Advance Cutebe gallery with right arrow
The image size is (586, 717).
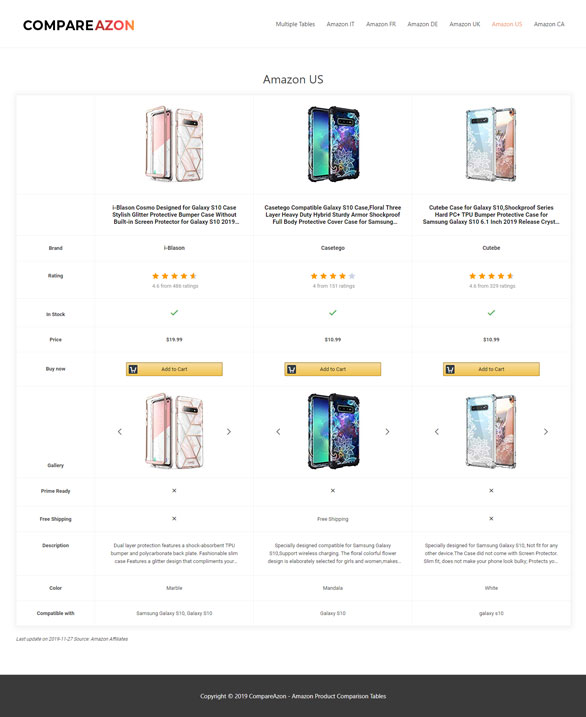(x=546, y=432)
